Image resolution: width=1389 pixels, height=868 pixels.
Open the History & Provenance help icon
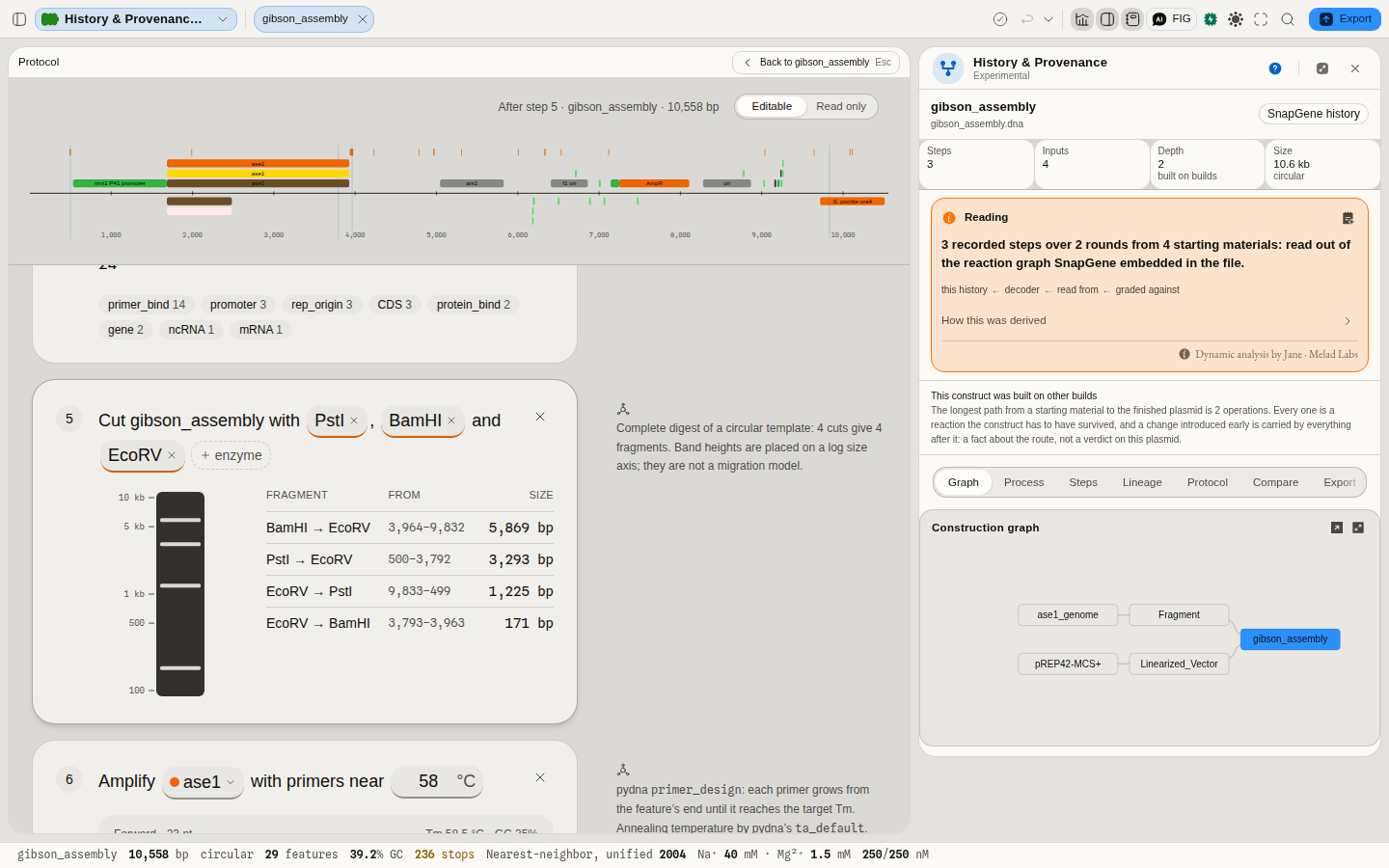(1275, 68)
